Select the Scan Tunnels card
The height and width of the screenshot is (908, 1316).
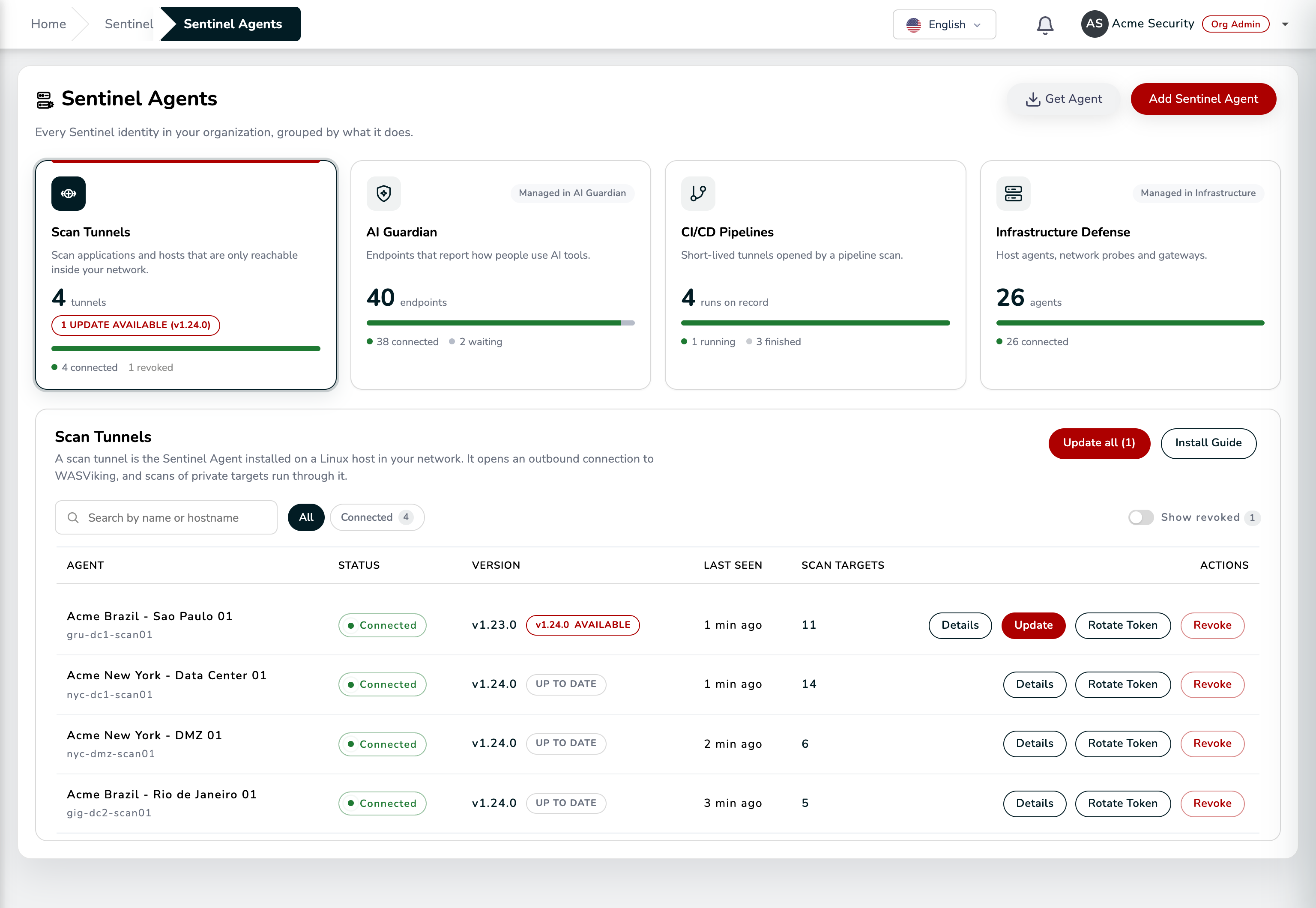(x=185, y=275)
